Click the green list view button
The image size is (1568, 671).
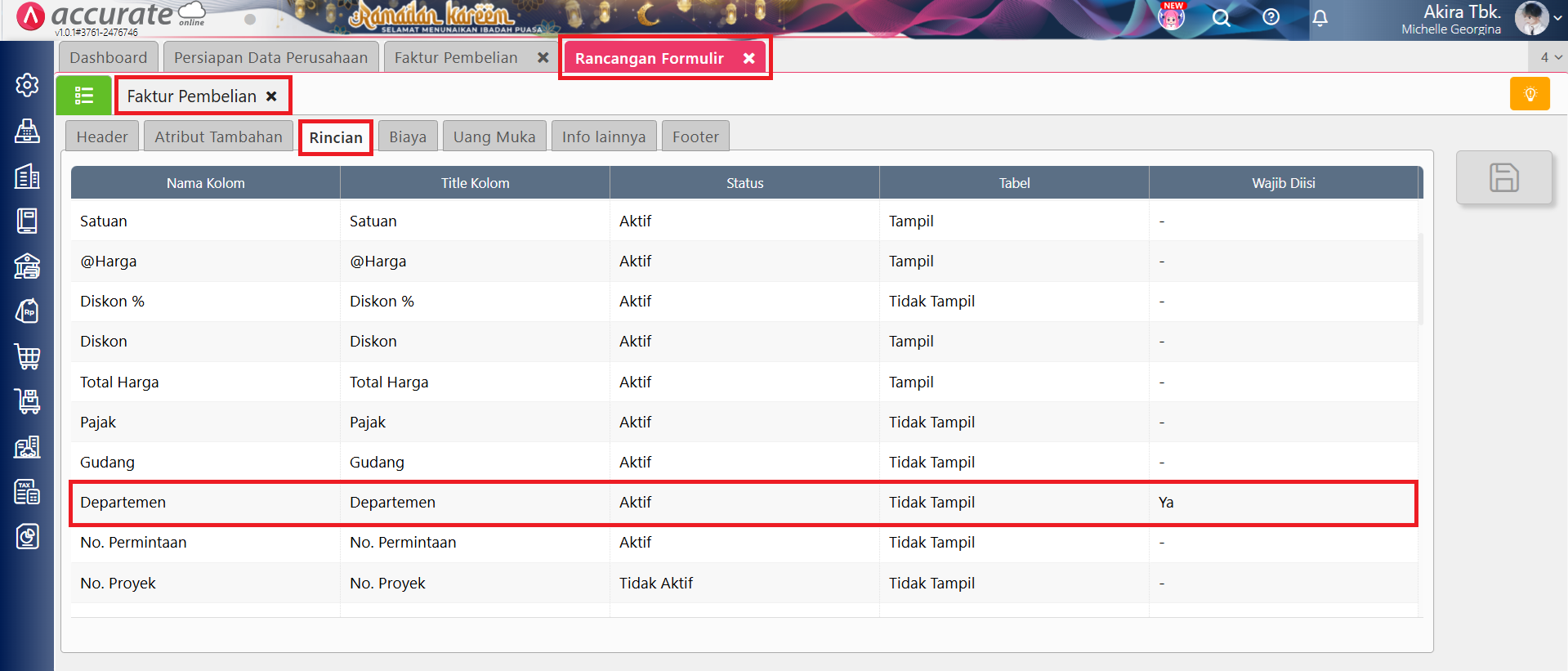tap(83, 96)
